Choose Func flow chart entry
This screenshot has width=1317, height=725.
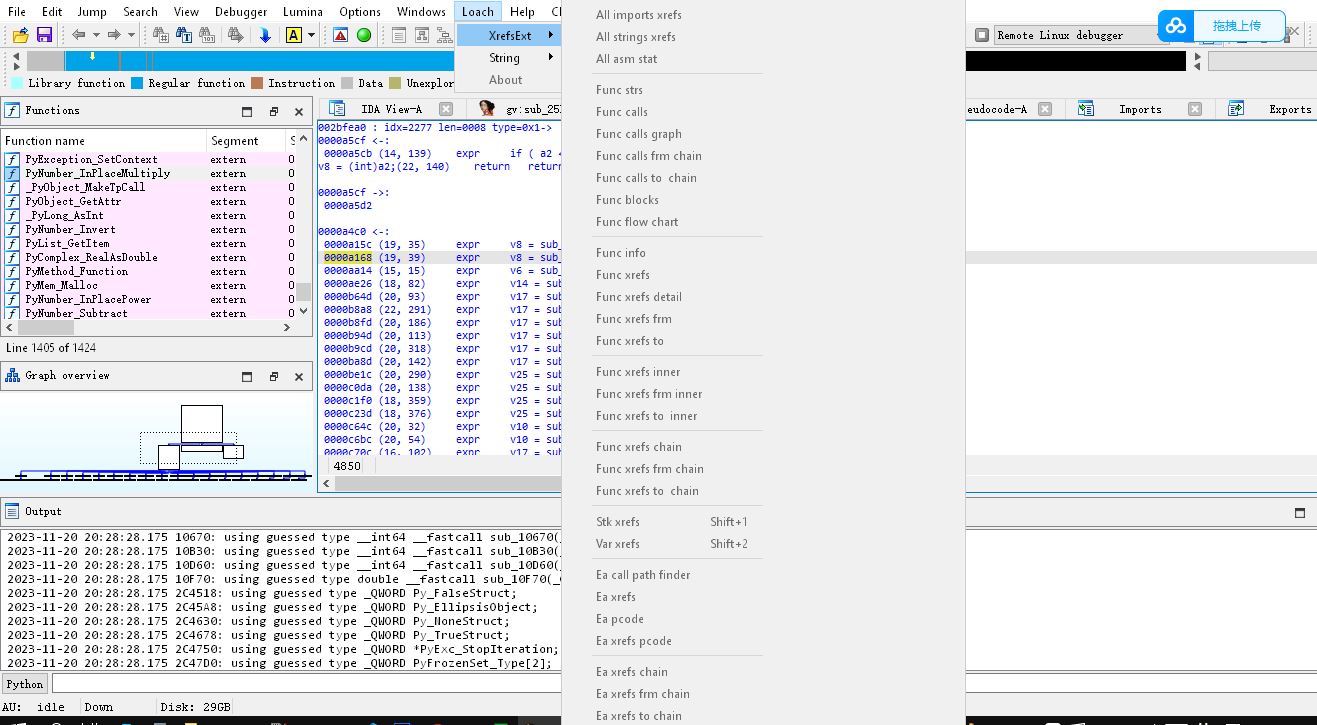click(637, 222)
